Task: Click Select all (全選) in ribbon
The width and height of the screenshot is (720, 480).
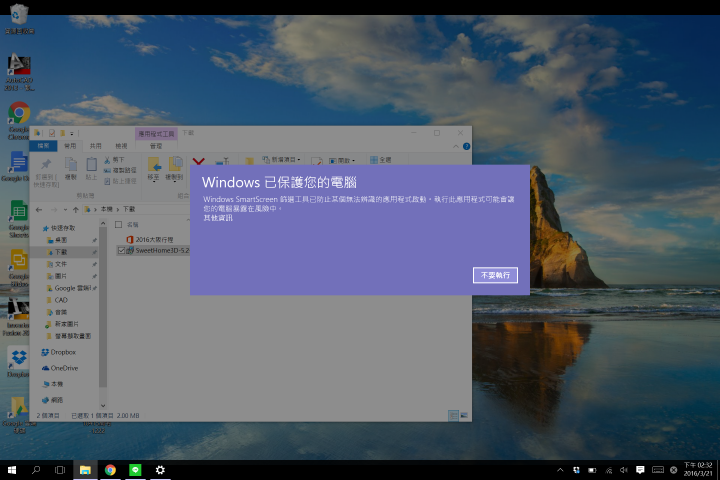Action: [x=381, y=160]
